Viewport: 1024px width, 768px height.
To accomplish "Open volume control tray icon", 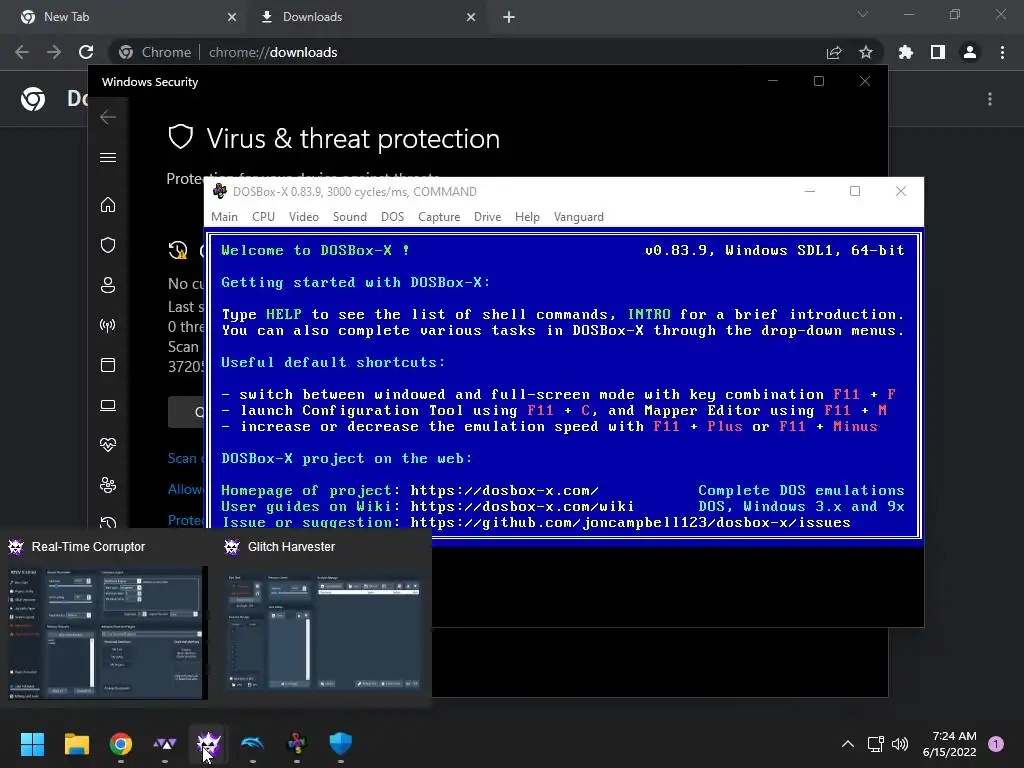I will (x=900, y=744).
